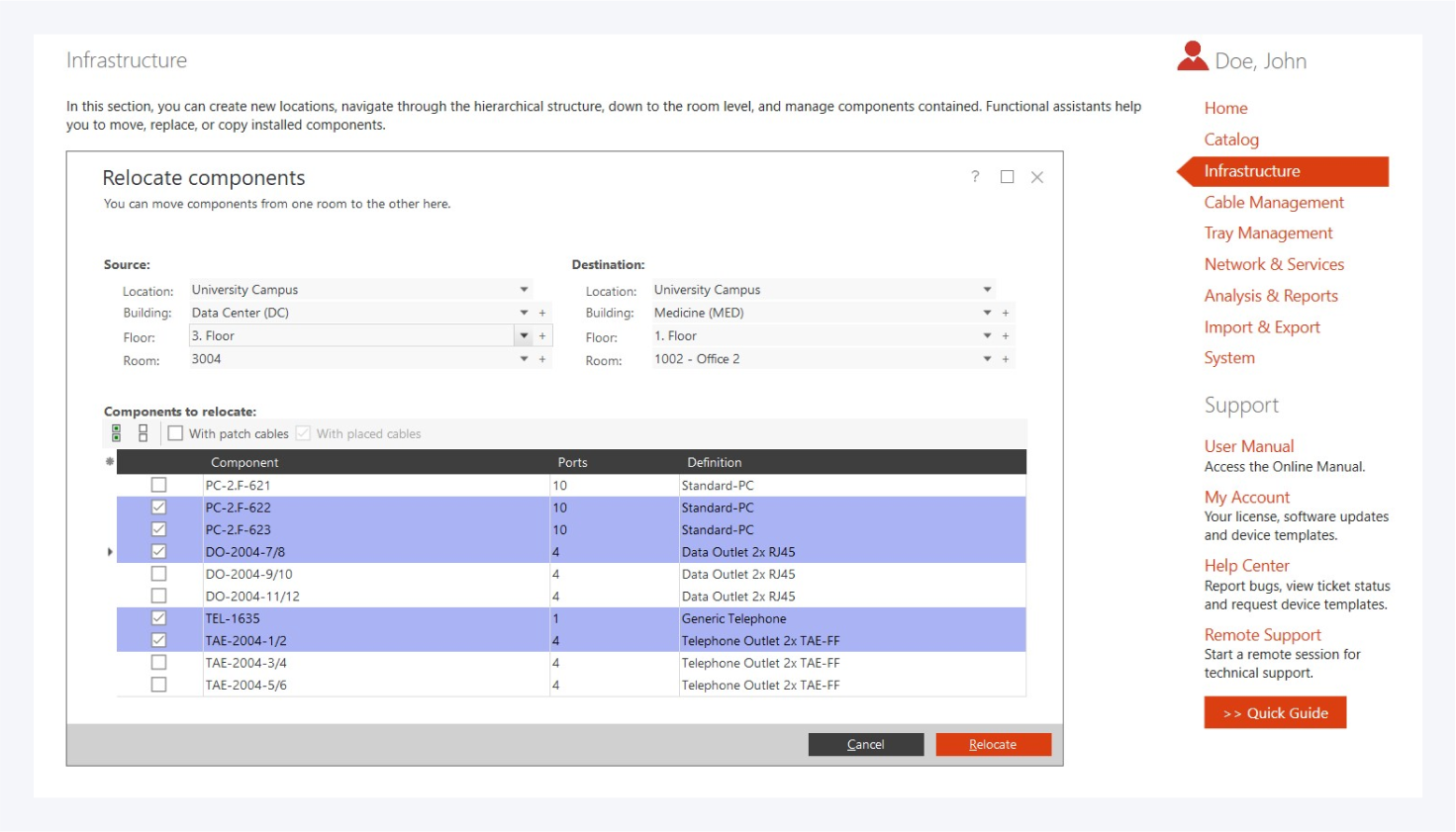The image size is (1456, 832).
Task: Click the deselect all components icon
Action: (143, 433)
